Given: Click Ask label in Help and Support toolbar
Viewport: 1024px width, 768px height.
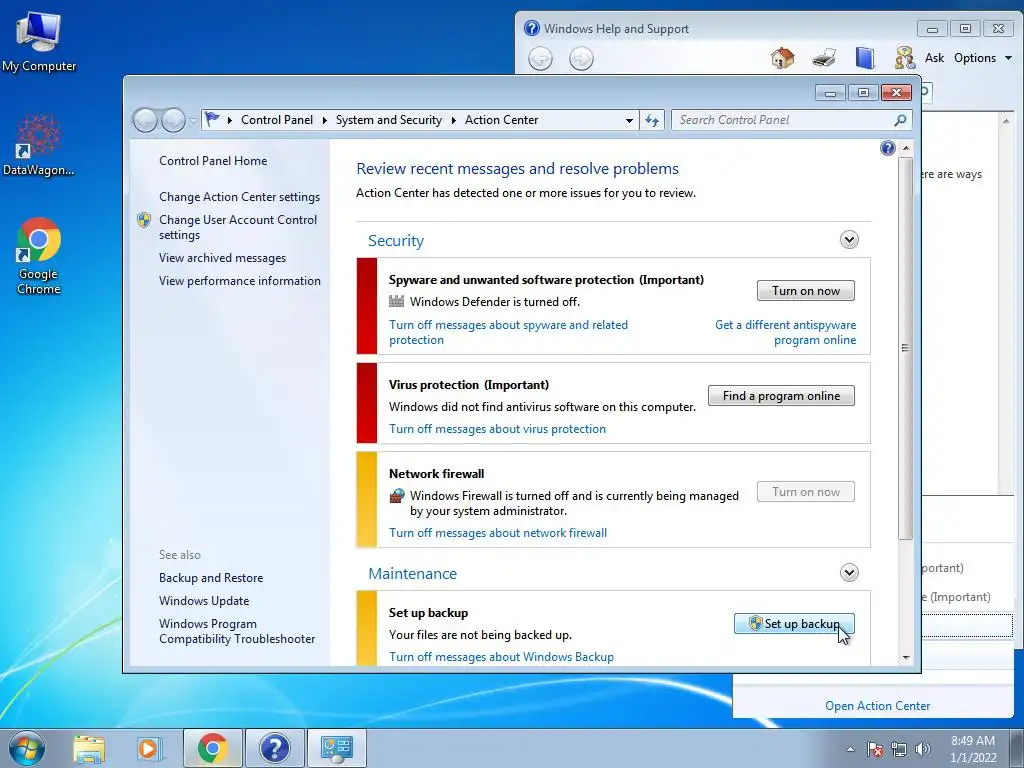Looking at the screenshot, I should 934,58.
